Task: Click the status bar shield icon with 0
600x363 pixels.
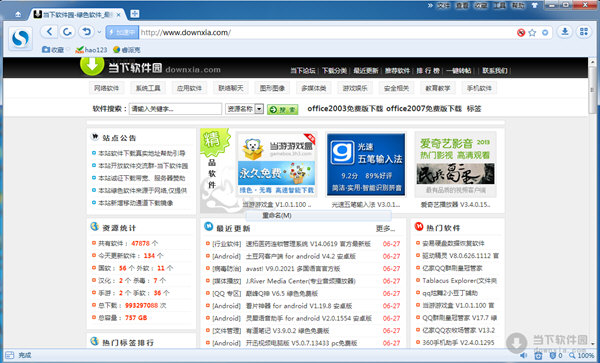Action: [556, 356]
